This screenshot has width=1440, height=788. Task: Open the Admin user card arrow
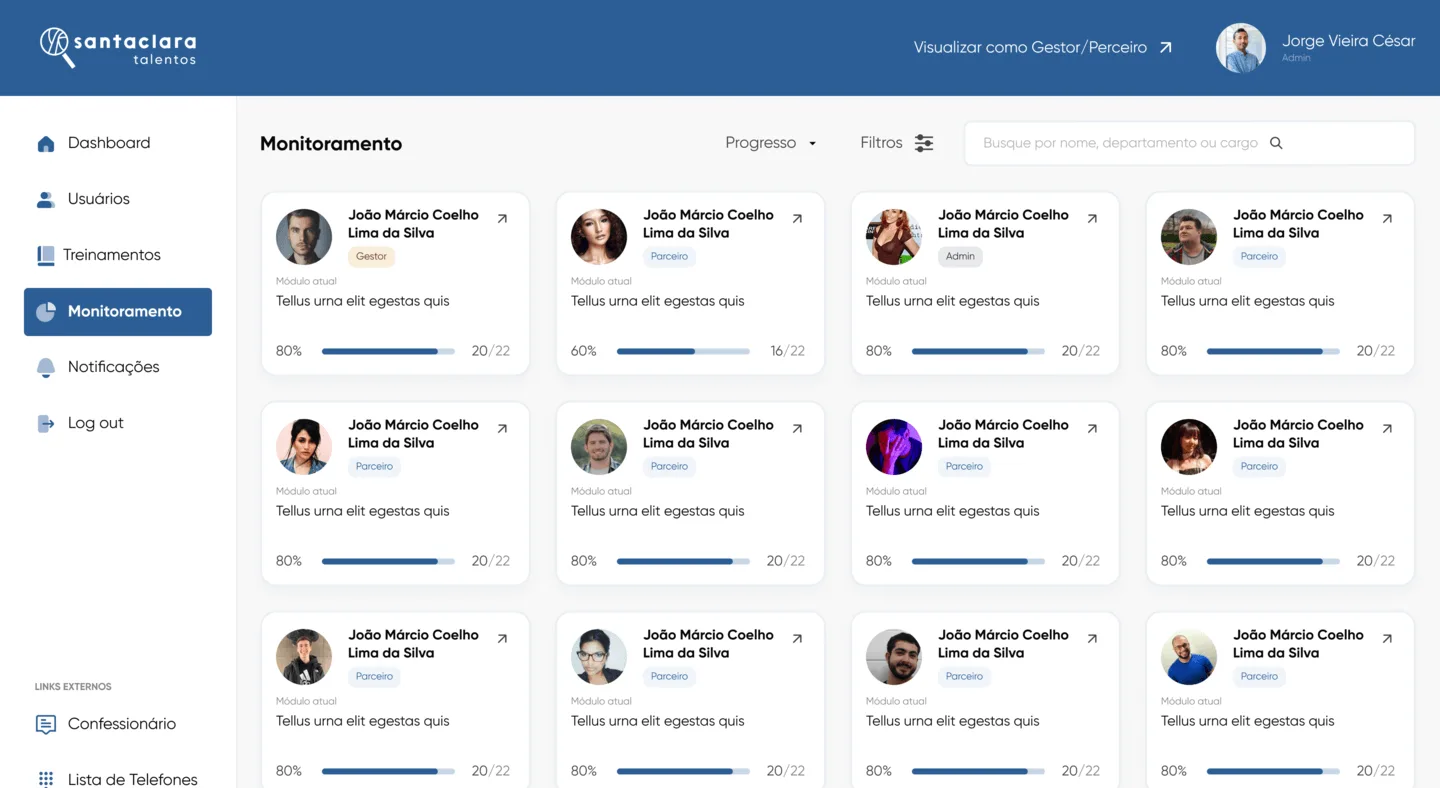click(1092, 219)
